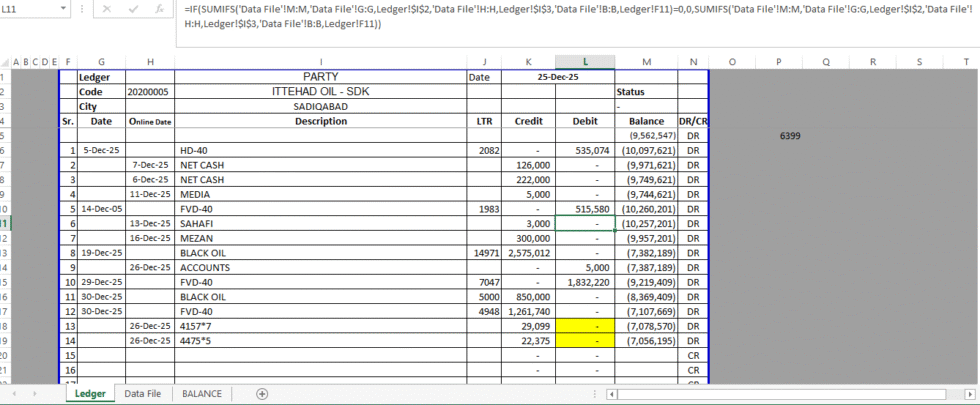Select the Ledger sheet tab

click(90, 394)
